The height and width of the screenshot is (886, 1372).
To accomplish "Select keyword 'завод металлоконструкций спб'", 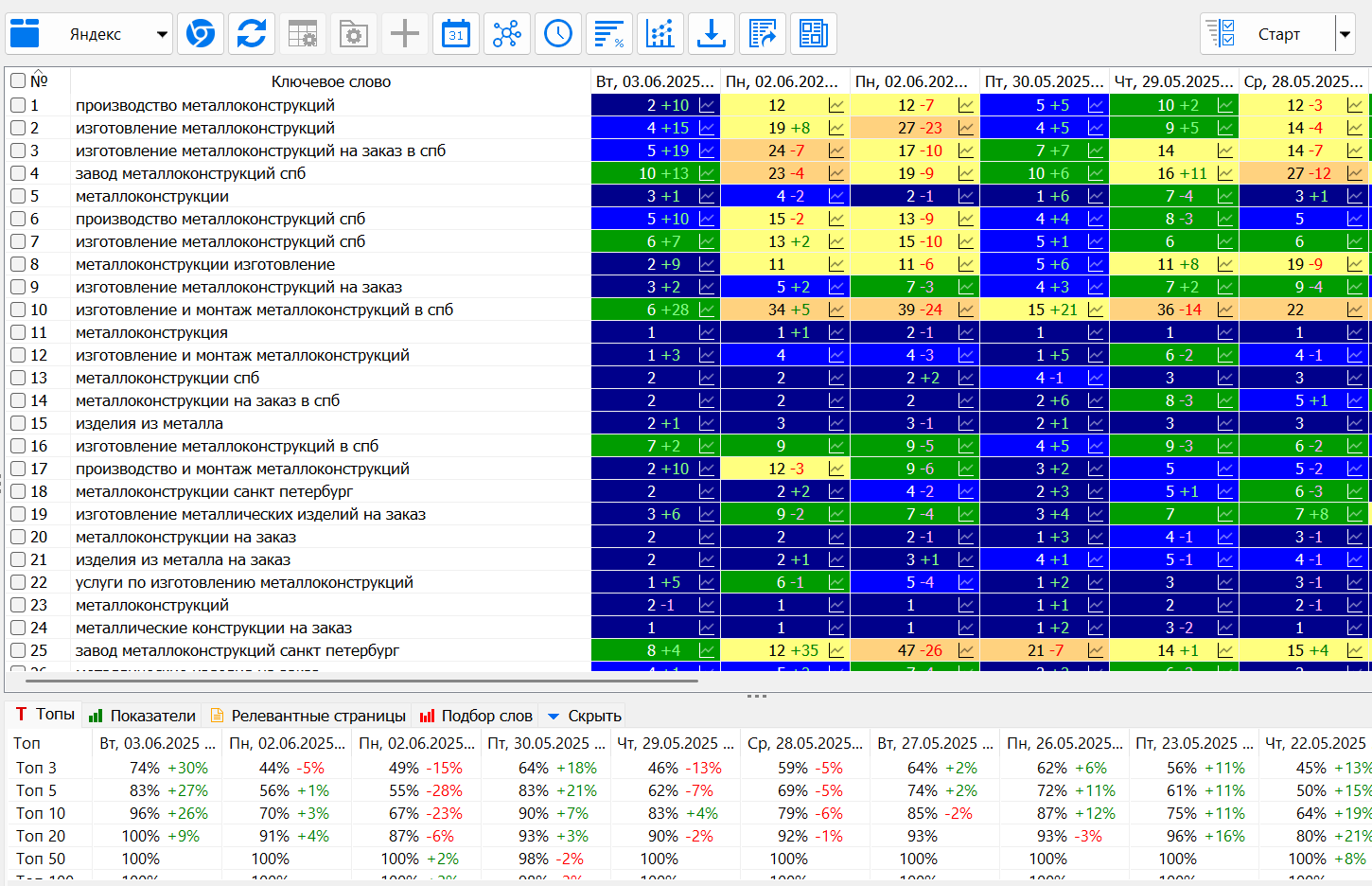I will pyautogui.click(x=191, y=173).
